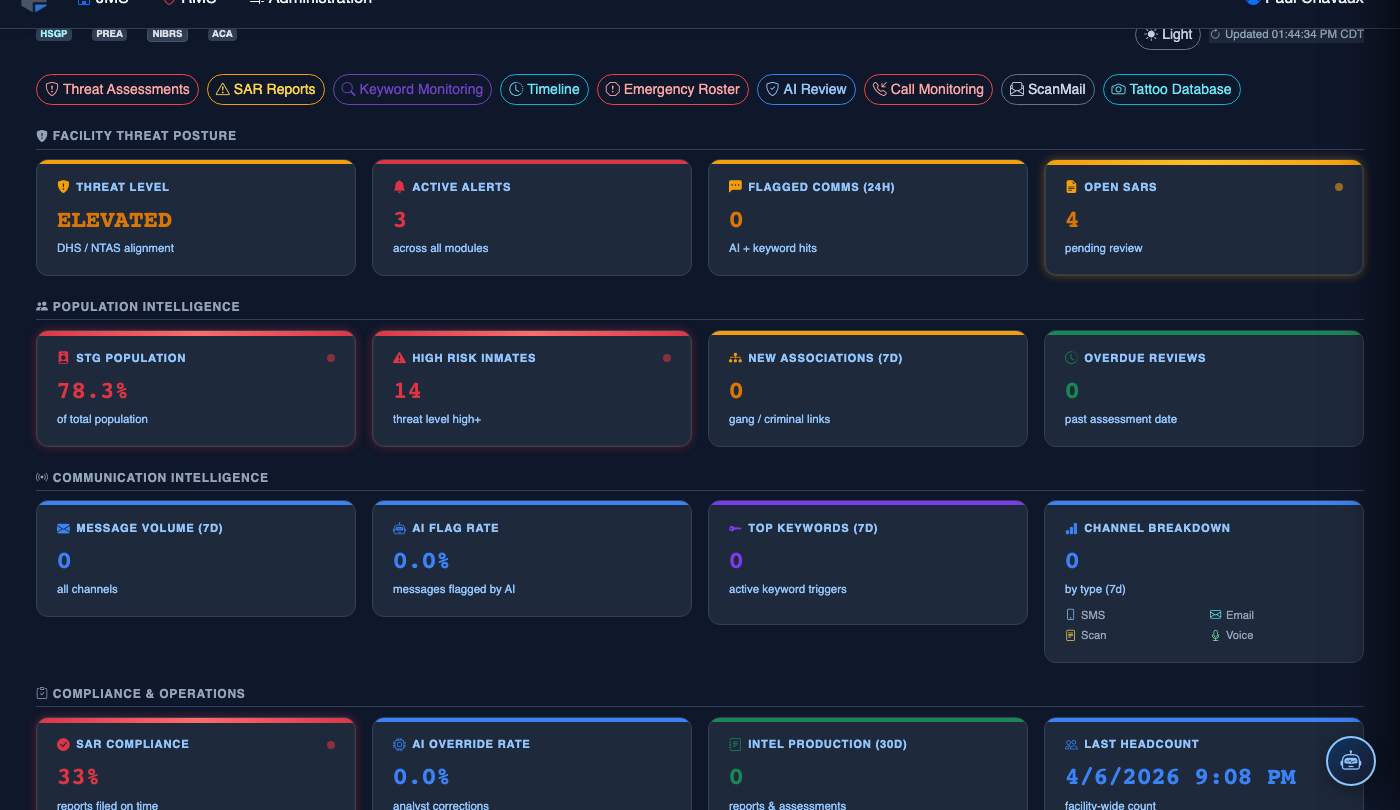The image size is (1400, 810).
Task: Click the phone icon next to SMS
Action: click(1070, 615)
